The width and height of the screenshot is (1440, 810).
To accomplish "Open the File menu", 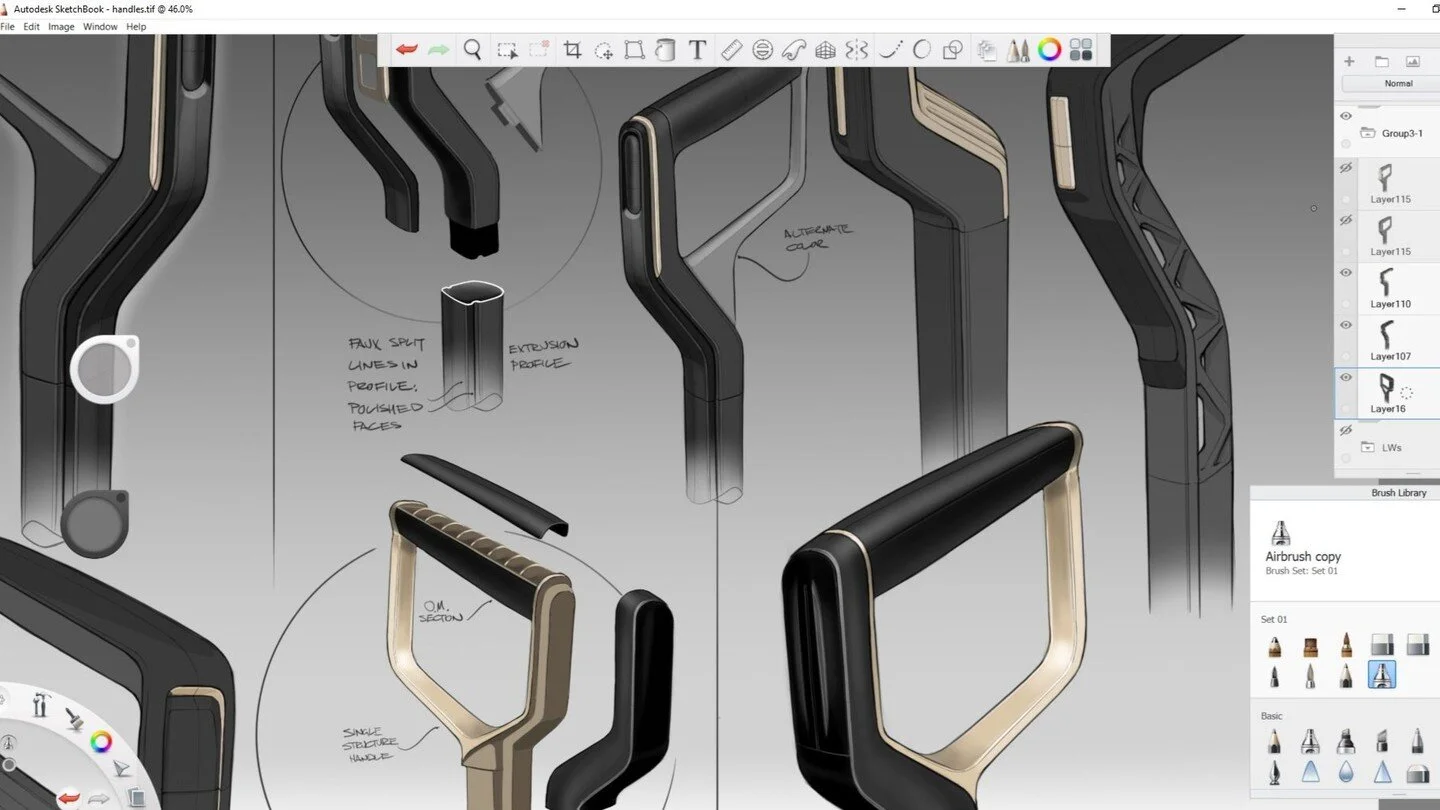I will click(8, 27).
